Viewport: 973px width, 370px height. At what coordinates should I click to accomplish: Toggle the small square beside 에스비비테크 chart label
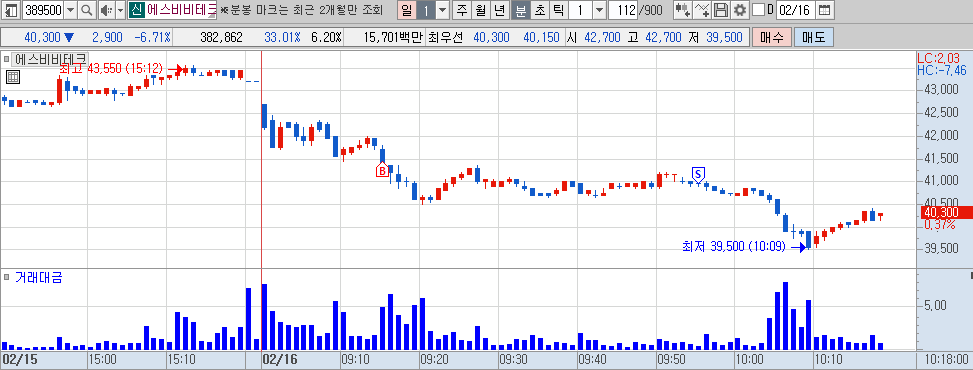click(x=6, y=60)
